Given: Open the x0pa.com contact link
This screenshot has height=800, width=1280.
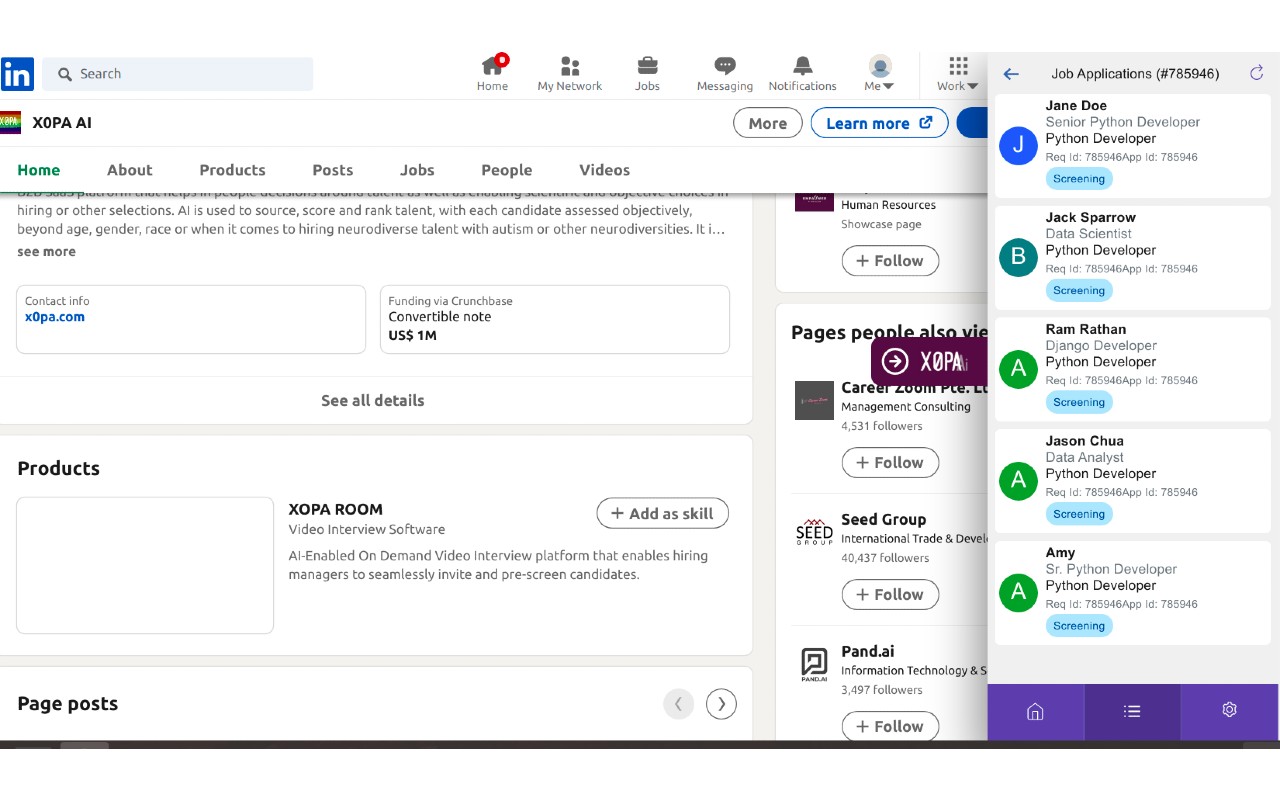Looking at the screenshot, I should (55, 317).
